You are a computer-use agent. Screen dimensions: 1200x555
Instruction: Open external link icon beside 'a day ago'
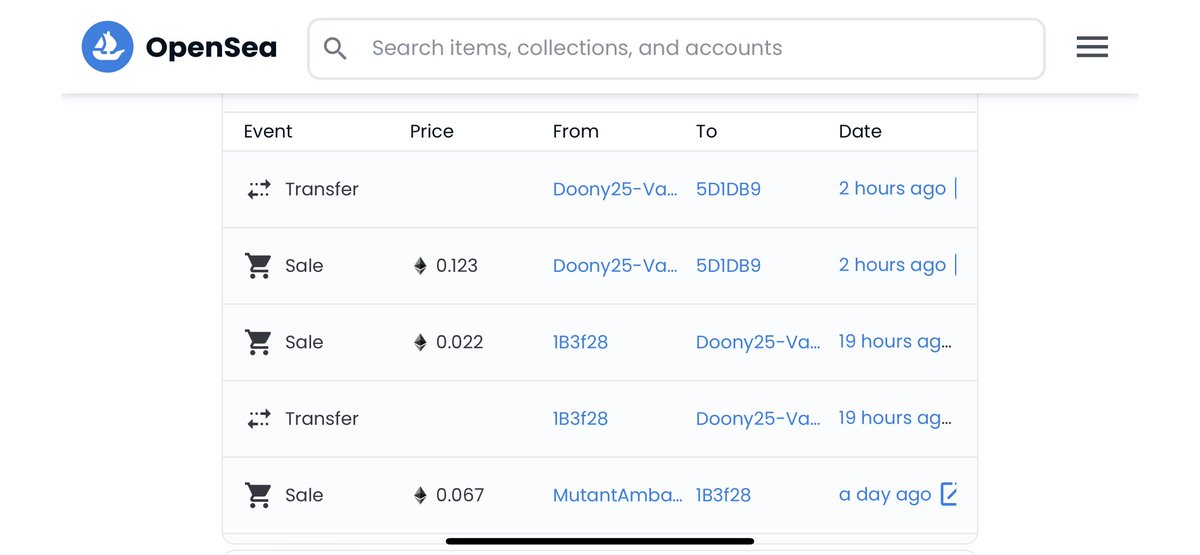coord(949,494)
